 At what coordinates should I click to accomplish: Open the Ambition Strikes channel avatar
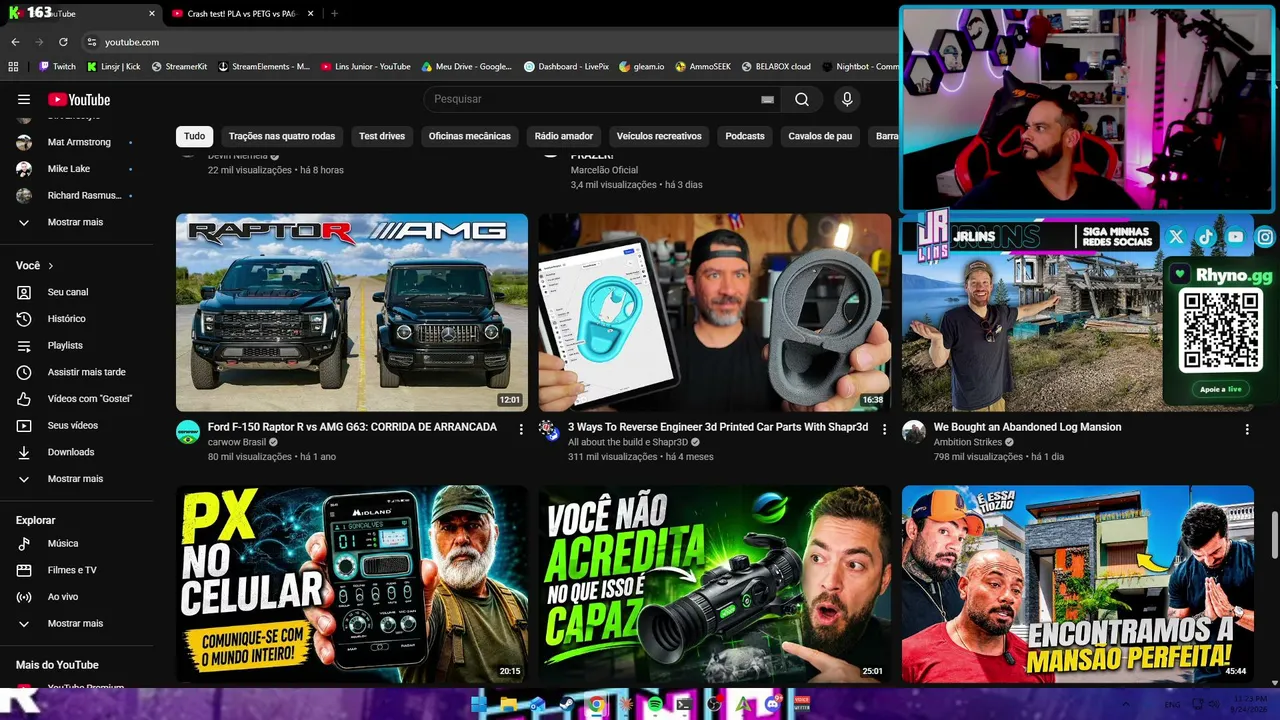914,432
